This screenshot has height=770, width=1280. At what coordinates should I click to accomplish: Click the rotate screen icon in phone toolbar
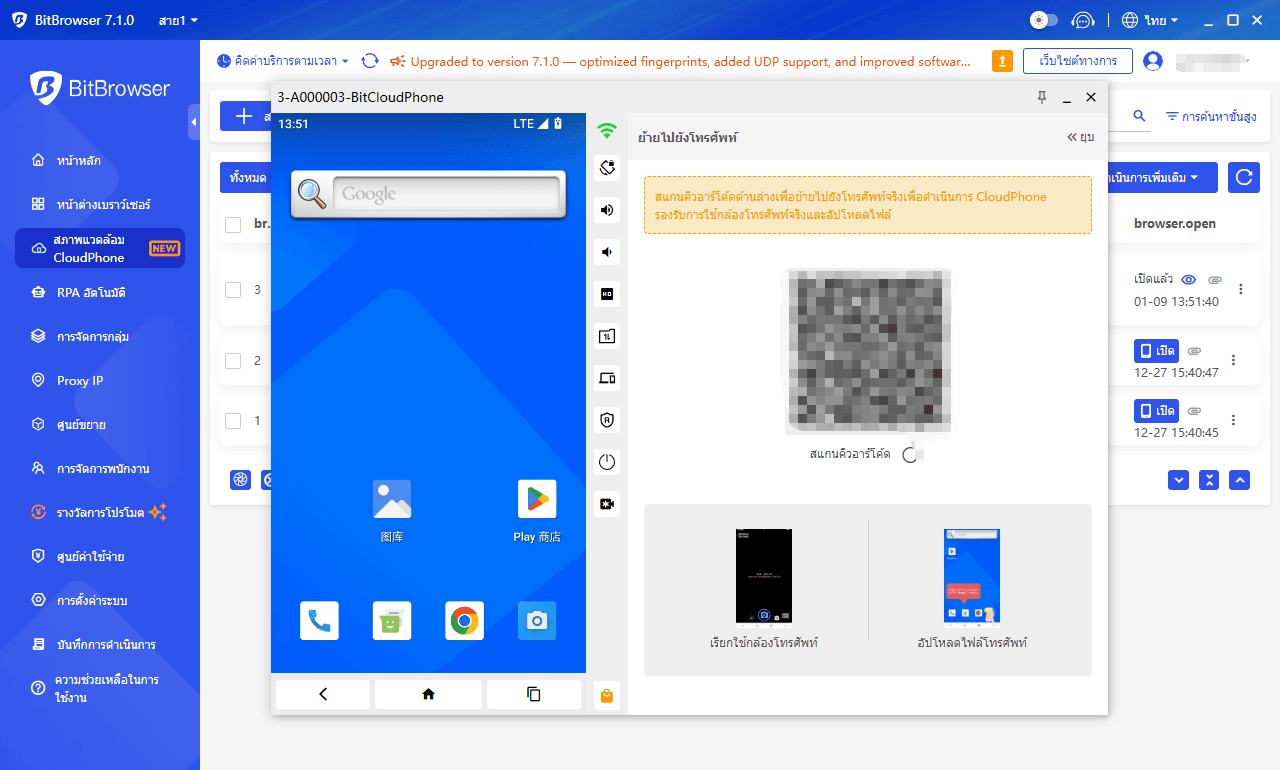pos(606,167)
